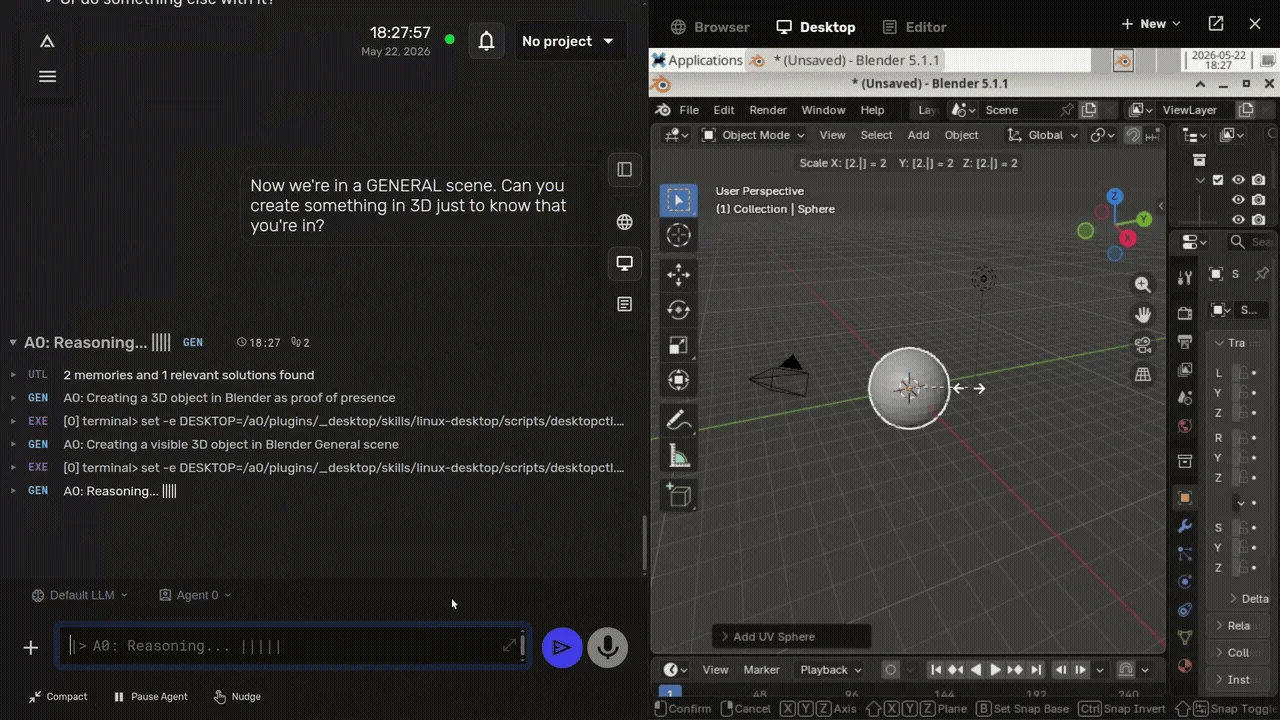Focus the chat message input field
The height and width of the screenshot is (720, 1280).
click(292, 647)
